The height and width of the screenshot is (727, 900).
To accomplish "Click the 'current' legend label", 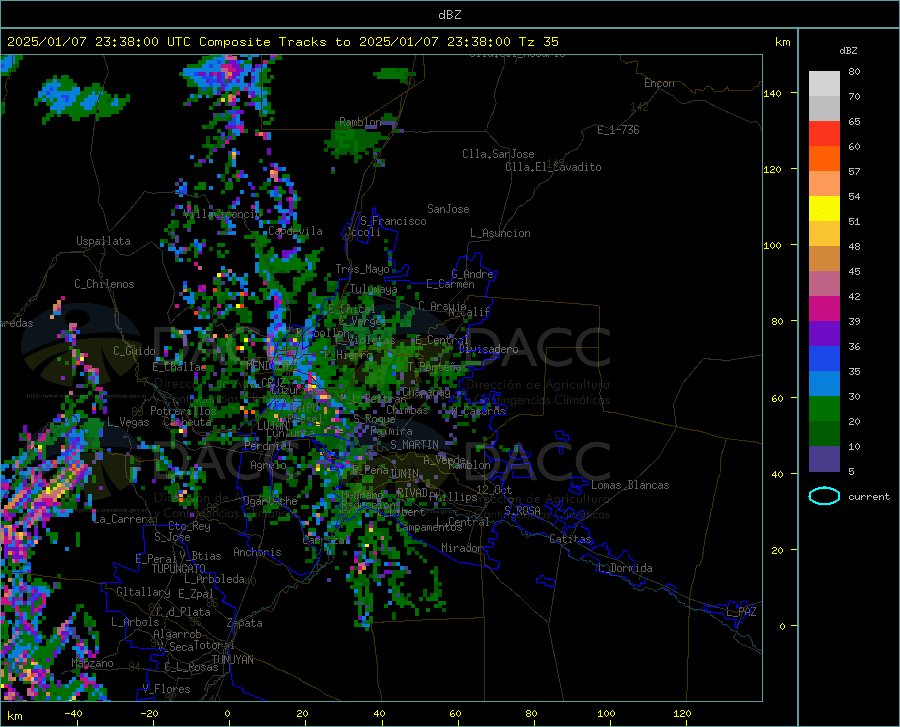I will (x=869, y=496).
